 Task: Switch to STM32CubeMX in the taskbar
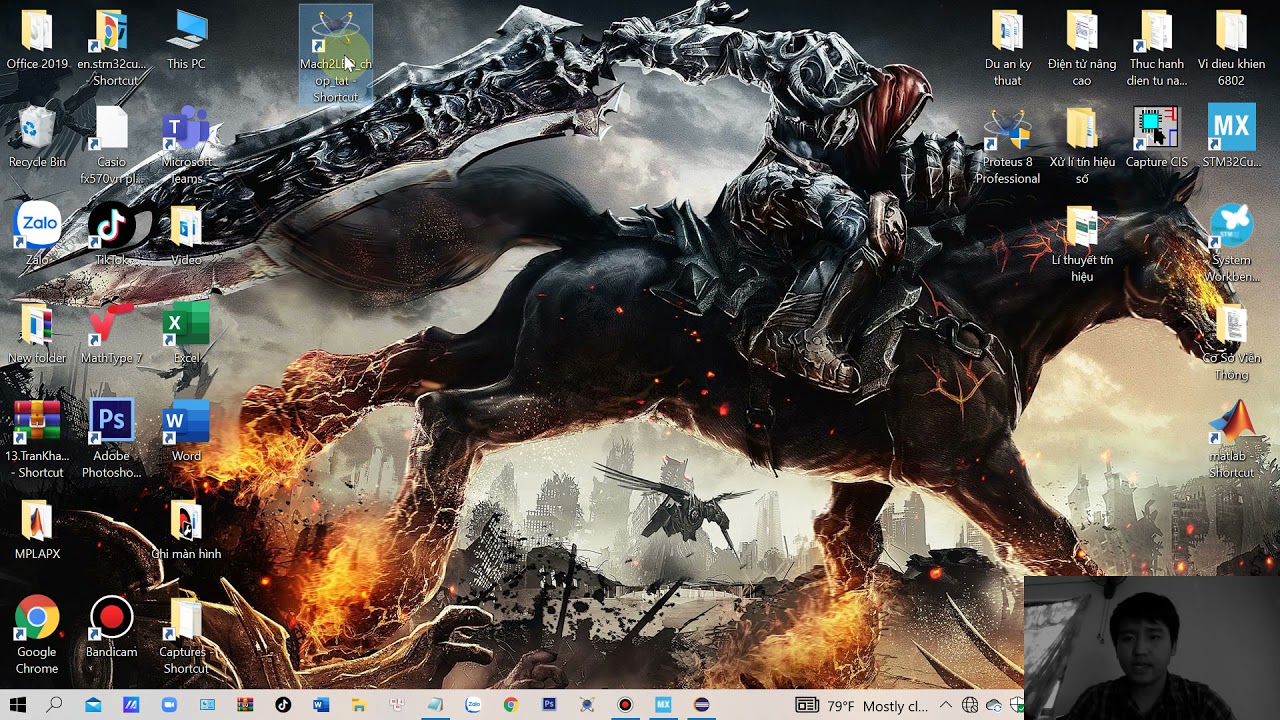[x=663, y=705]
